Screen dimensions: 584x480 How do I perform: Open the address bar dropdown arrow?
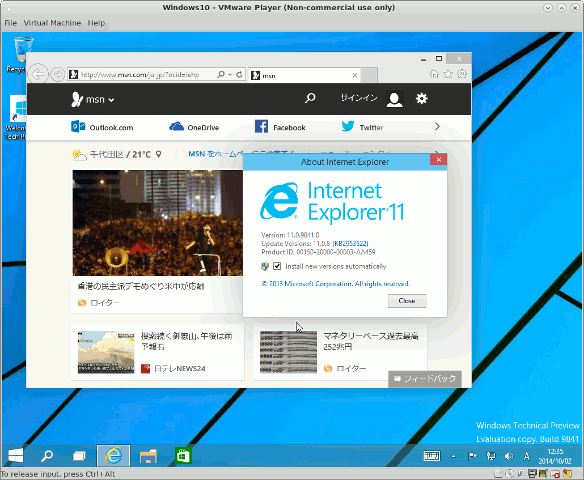coord(230,74)
